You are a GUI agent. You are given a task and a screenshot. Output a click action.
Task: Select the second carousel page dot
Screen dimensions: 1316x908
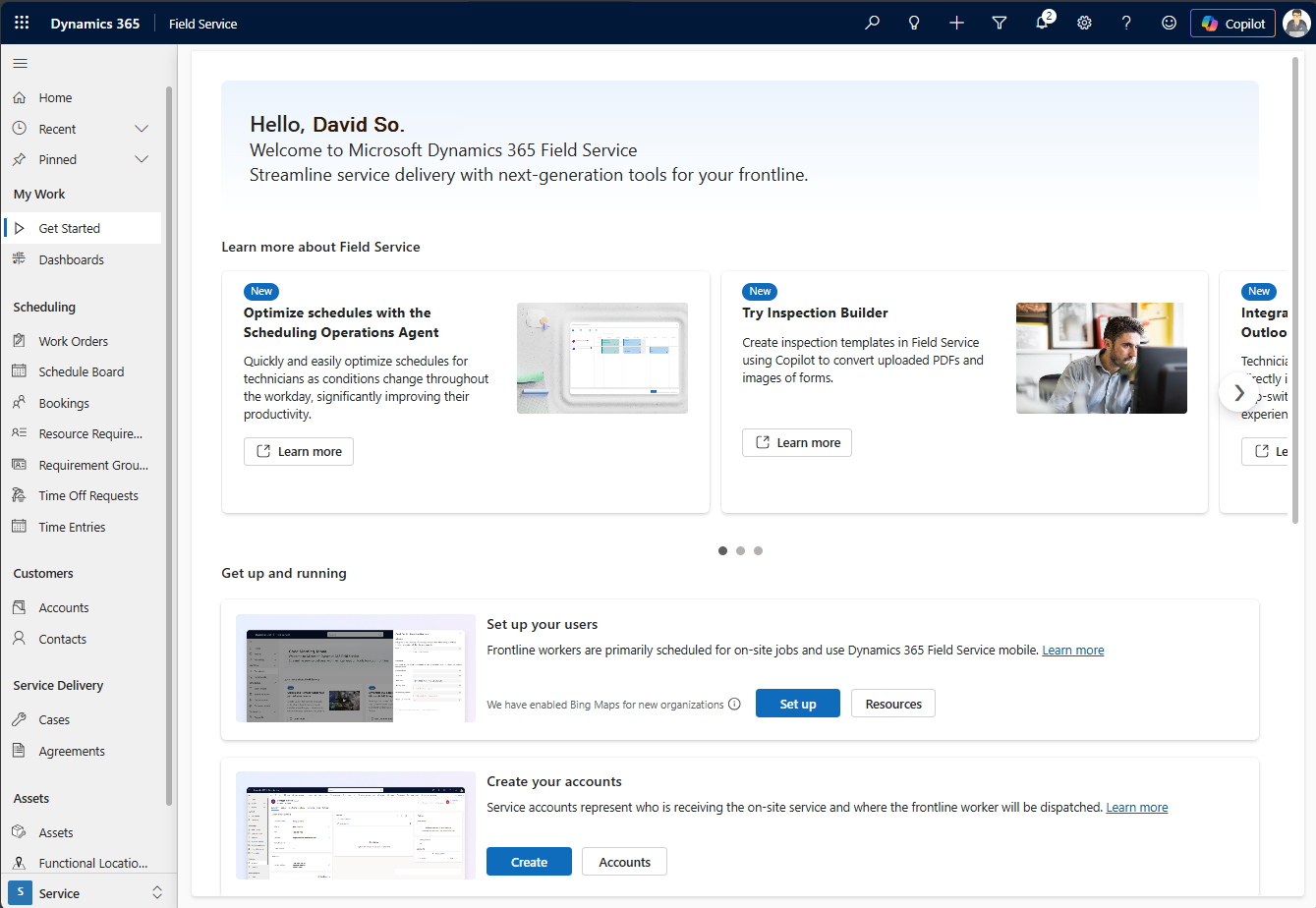pos(740,550)
